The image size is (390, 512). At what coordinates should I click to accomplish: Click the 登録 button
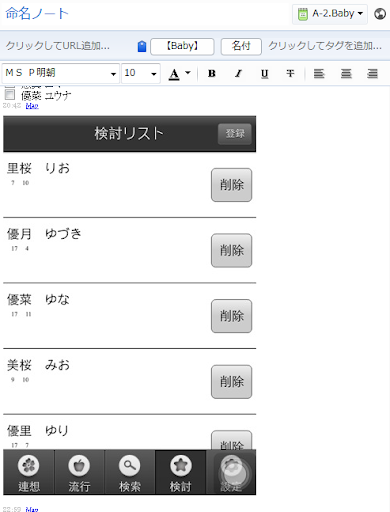pos(235,134)
